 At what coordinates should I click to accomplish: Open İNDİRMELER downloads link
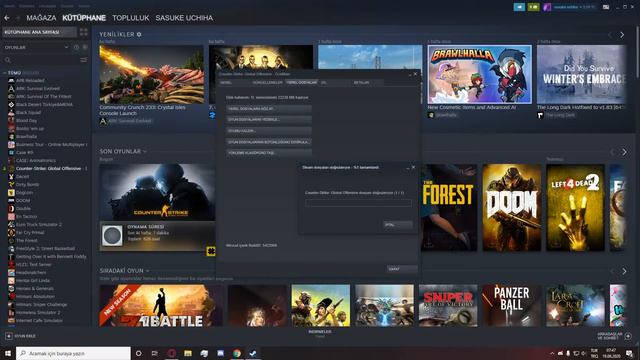[320, 332]
